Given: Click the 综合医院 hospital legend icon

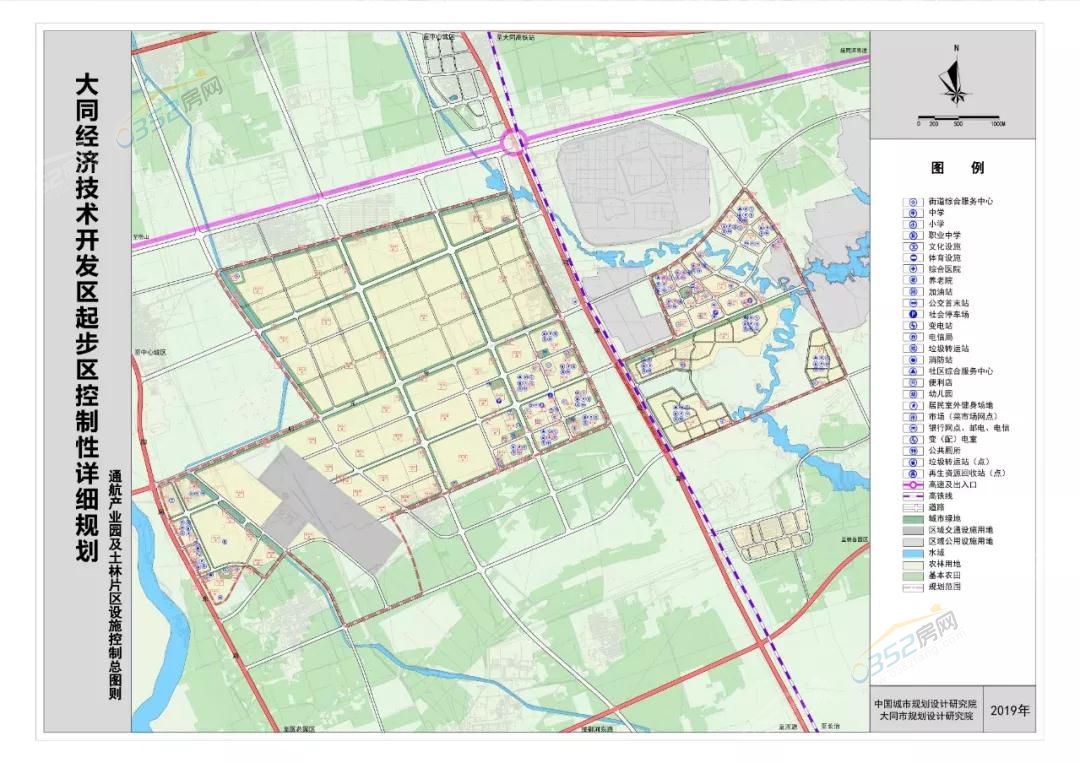Looking at the screenshot, I should click(912, 269).
